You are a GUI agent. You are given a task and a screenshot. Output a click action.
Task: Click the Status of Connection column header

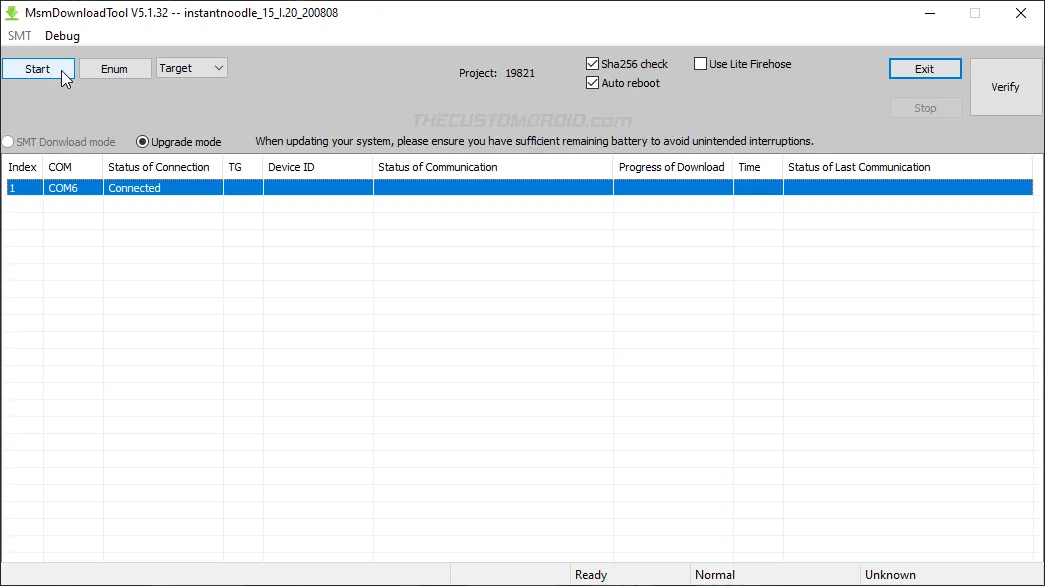tap(159, 167)
